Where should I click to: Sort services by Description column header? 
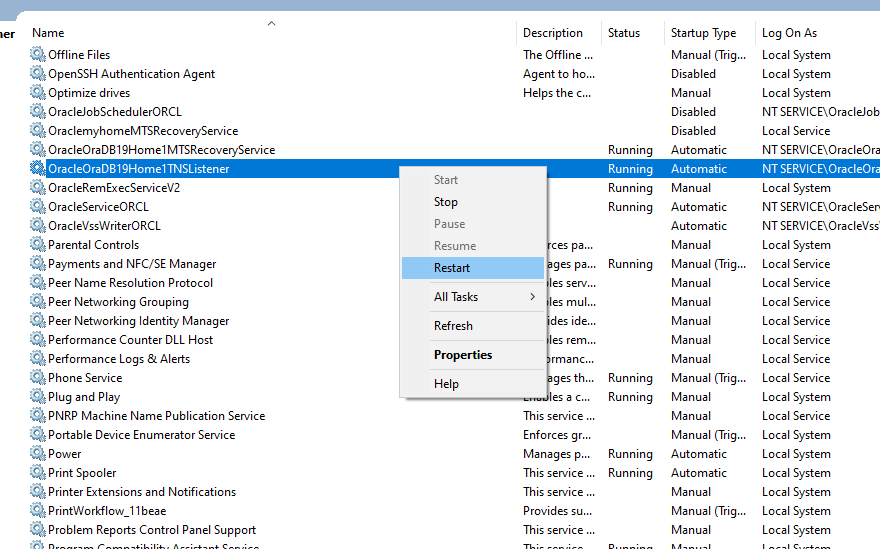(553, 33)
